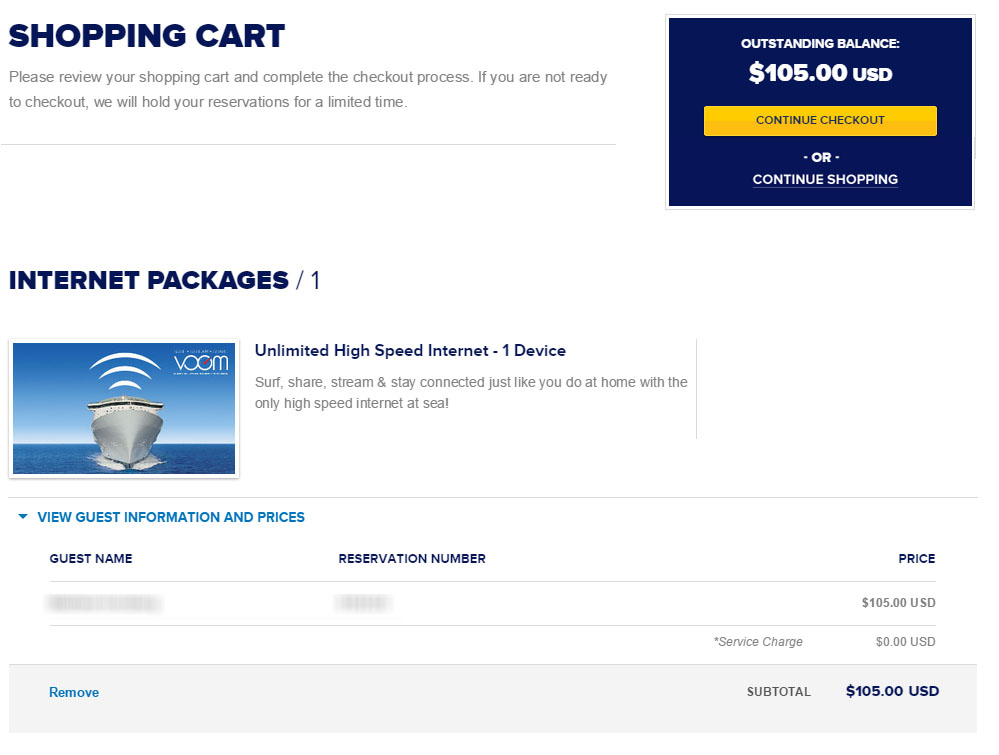
Task: Select the Outstanding Balance $105.00 amount
Action: [x=820, y=73]
